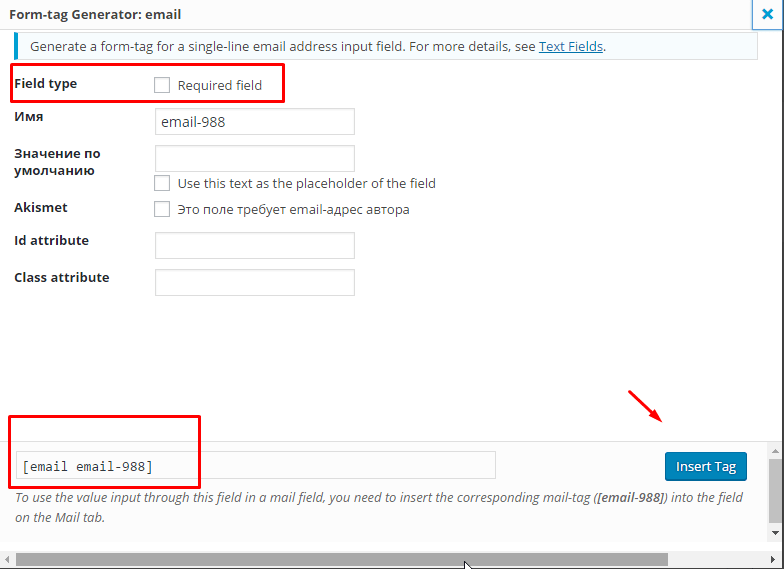Click the down arrow of vertical scrollbar
Image resolution: width=784 pixels, height=569 pixels.
776,533
